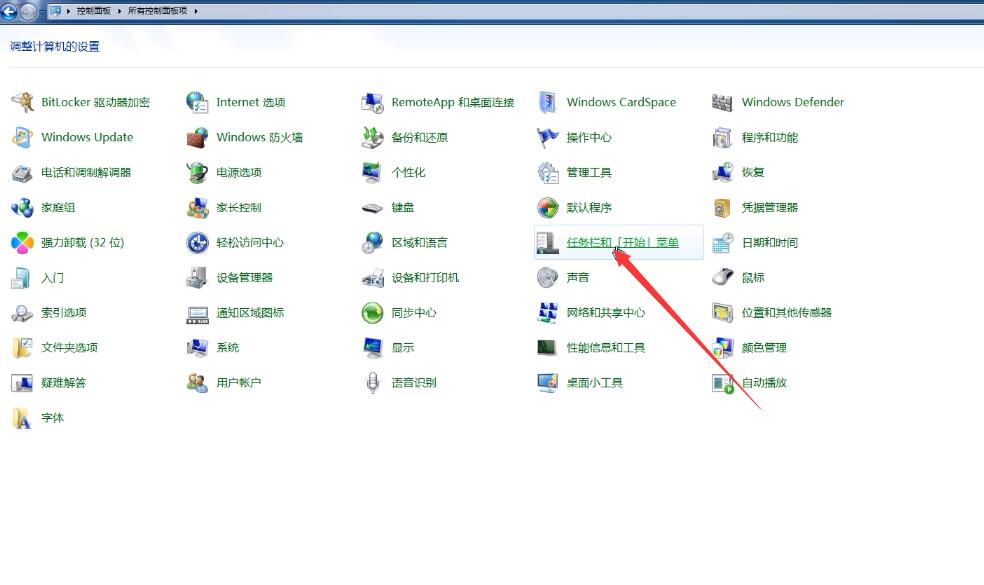
Task: Open the 桌面小工具 link
Action: tap(594, 383)
